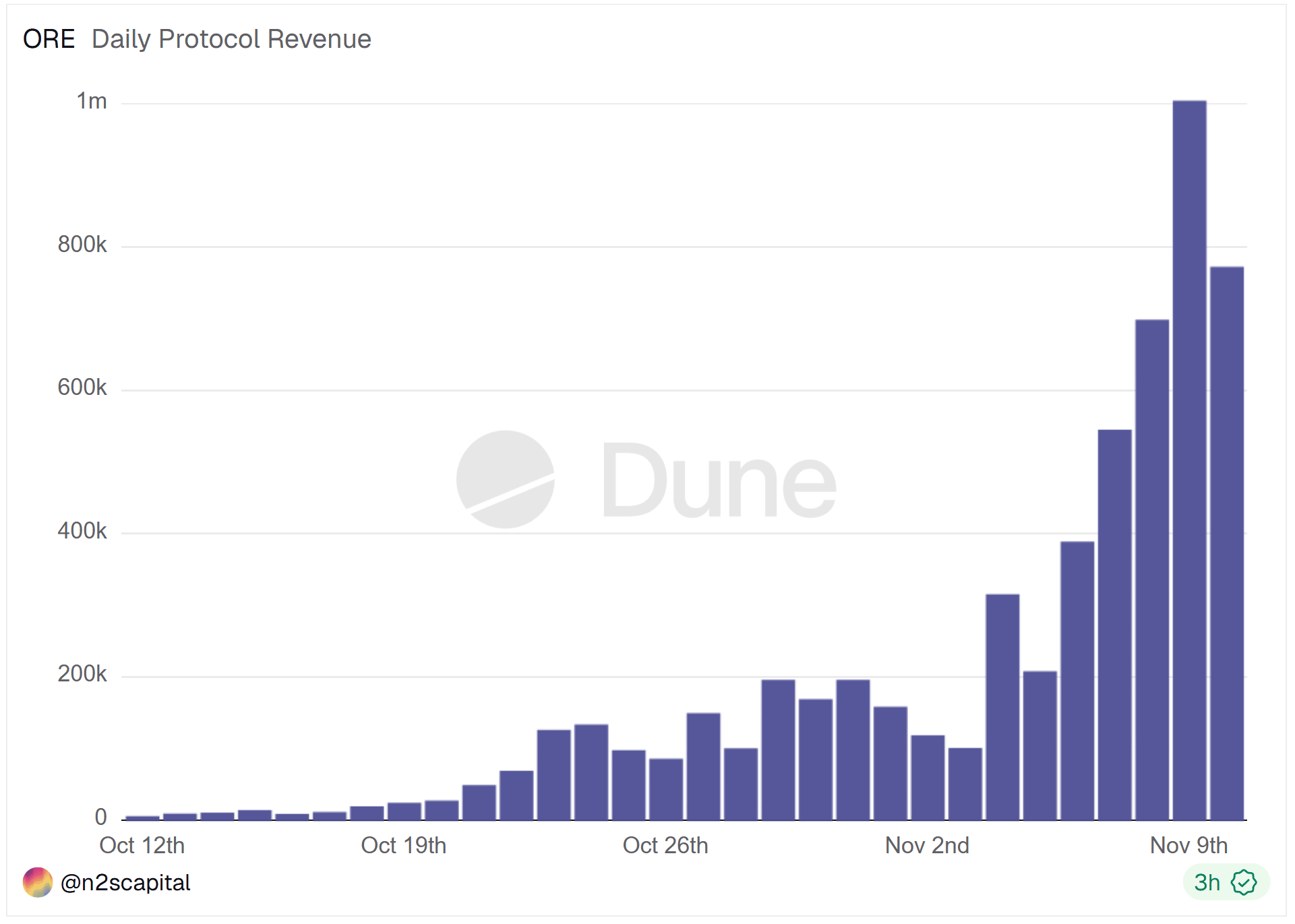Viewport: 1295px width, 924px height.
Task: Click the Dune watermark logo circle
Action: pyautogui.click(x=505, y=479)
